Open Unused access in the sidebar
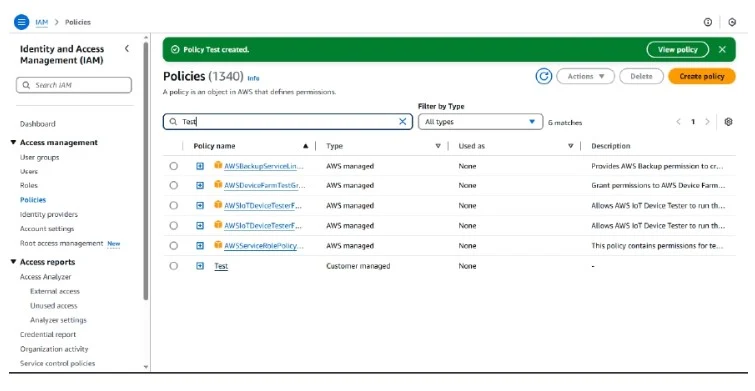This screenshot has height=391, width=755. coord(53,305)
